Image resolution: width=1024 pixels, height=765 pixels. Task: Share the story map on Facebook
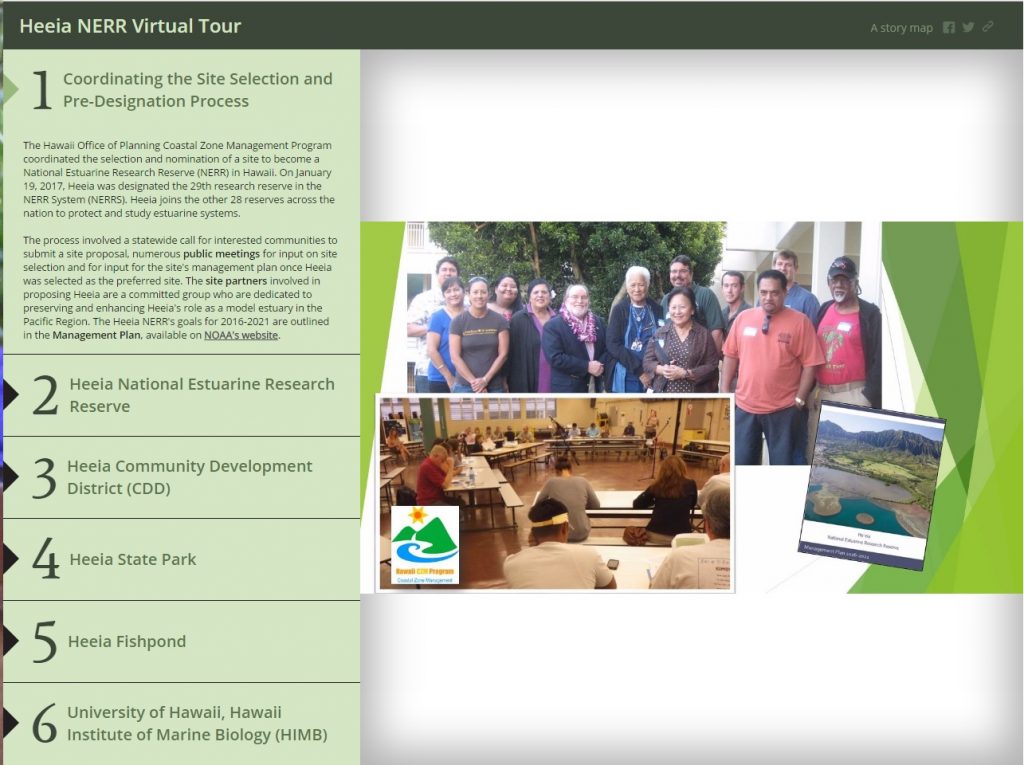pos(948,28)
